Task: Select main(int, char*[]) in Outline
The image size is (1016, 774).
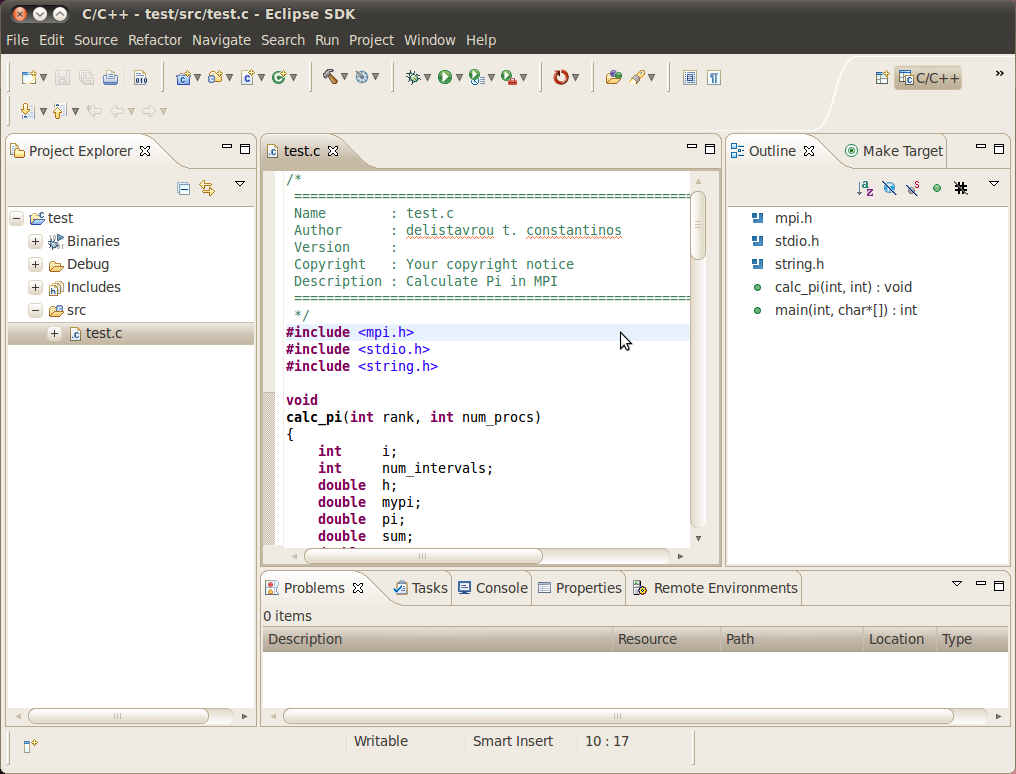Action: (x=846, y=311)
